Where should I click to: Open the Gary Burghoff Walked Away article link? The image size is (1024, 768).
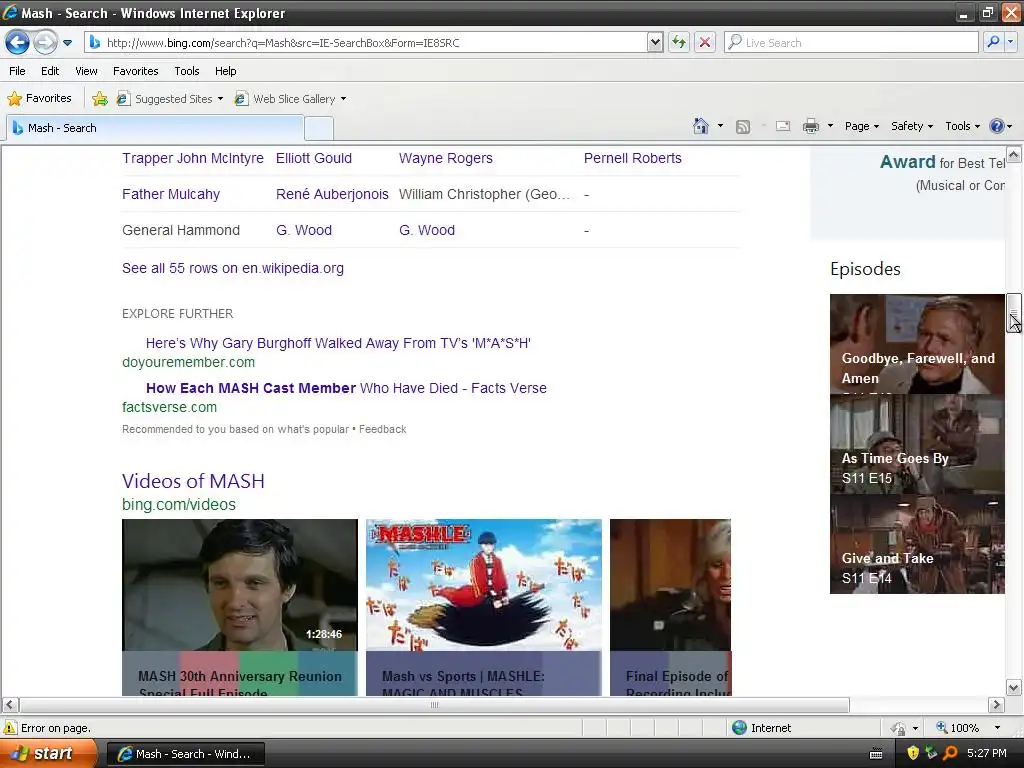tap(338, 343)
